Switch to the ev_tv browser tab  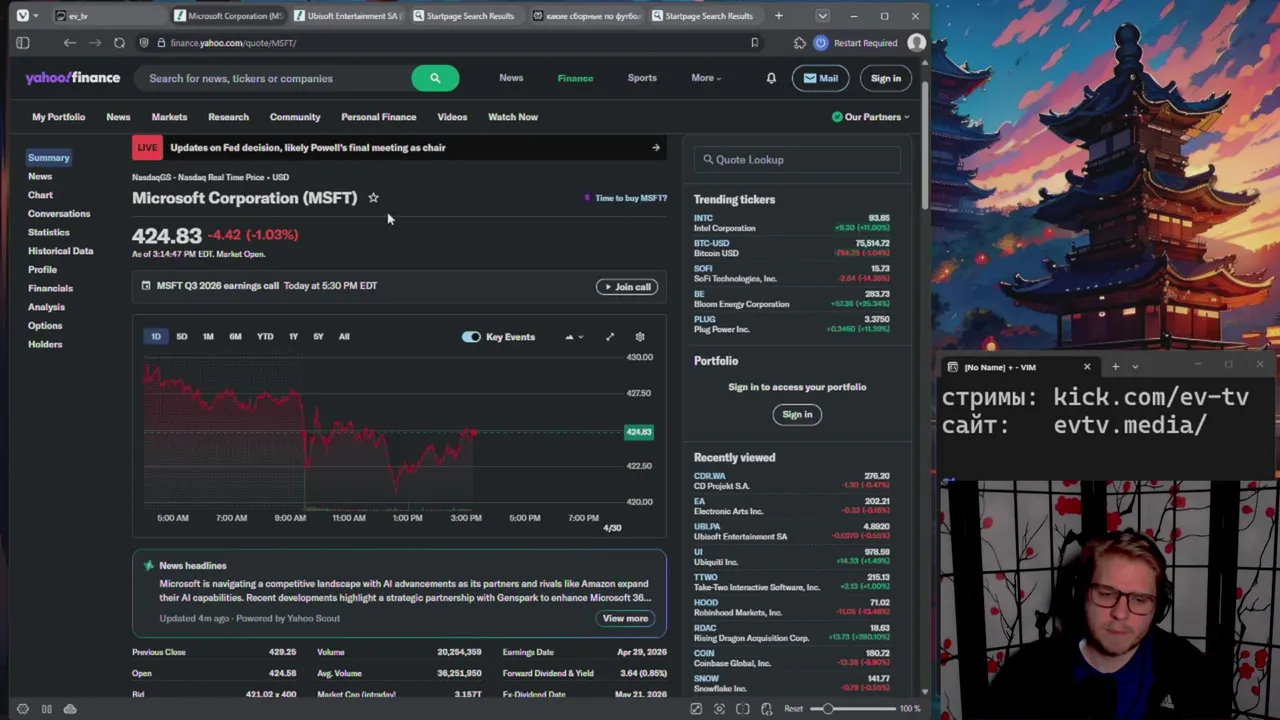click(x=108, y=16)
